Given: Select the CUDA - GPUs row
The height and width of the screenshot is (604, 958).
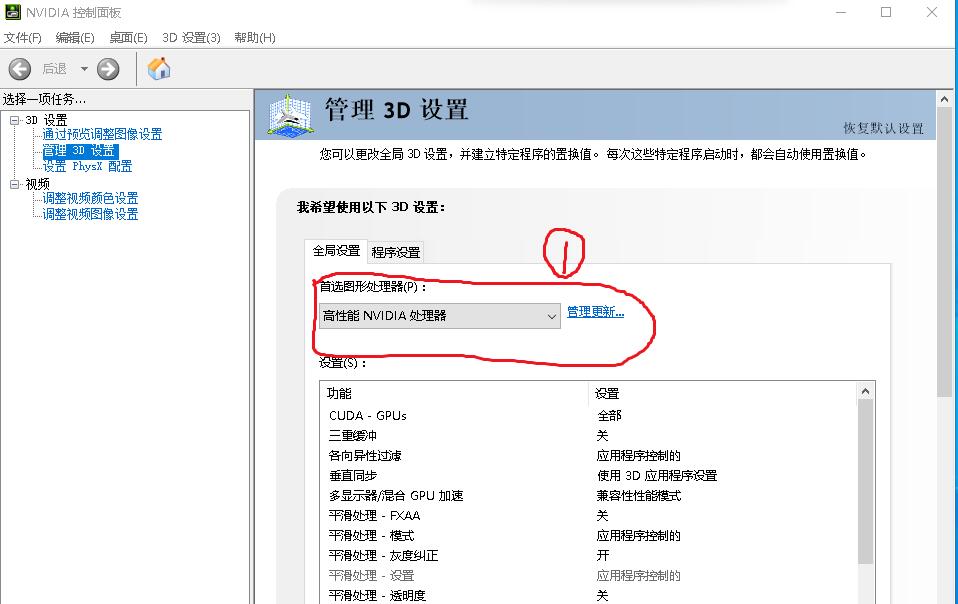Looking at the screenshot, I should click(x=588, y=416).
